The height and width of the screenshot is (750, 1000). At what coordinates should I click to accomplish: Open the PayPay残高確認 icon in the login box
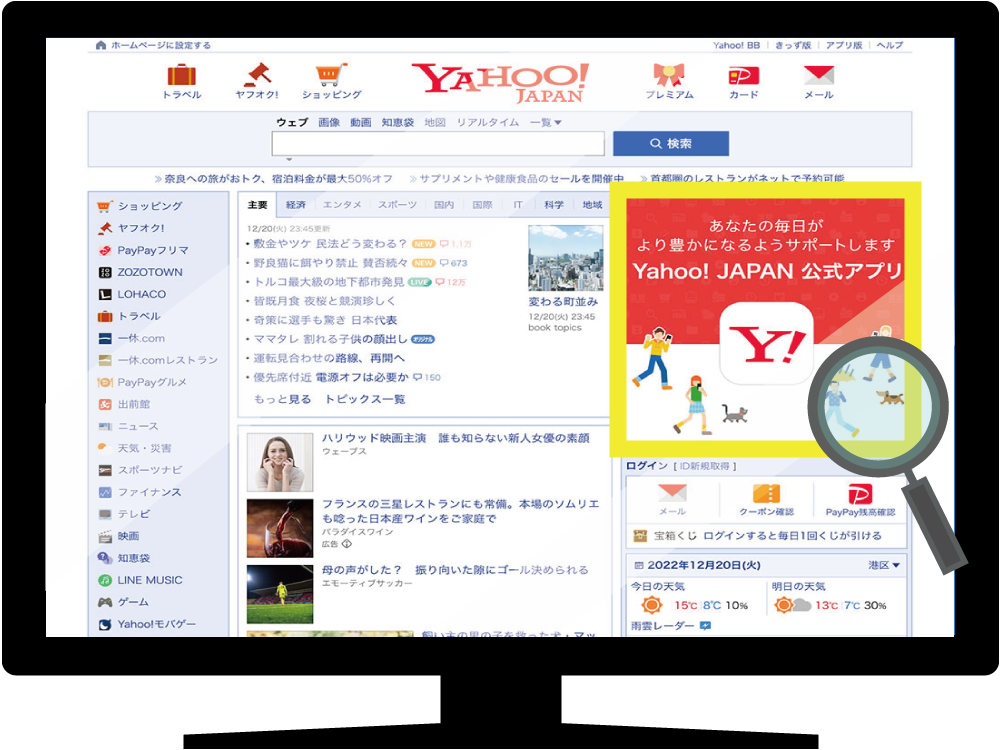point(860,494)
